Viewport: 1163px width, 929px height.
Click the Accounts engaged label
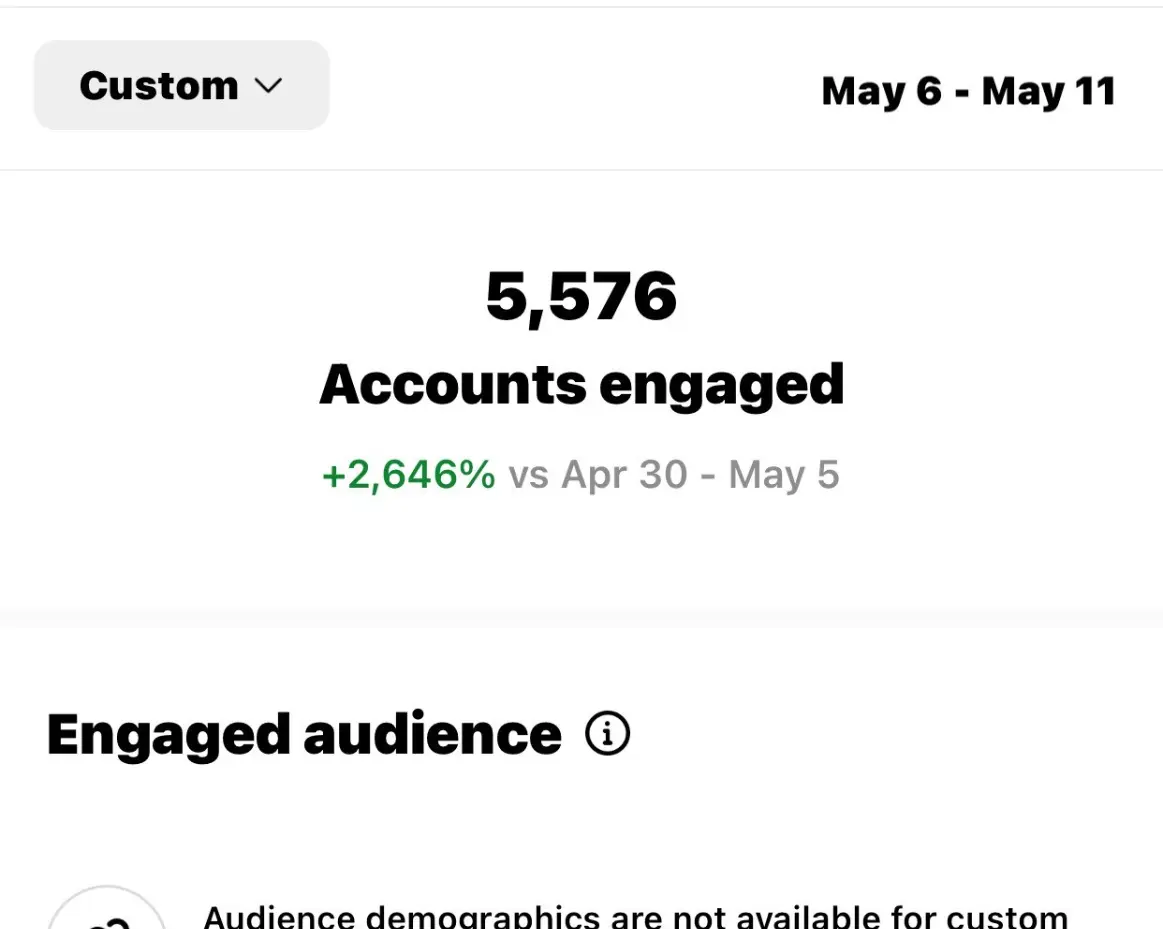click(582, 386)
